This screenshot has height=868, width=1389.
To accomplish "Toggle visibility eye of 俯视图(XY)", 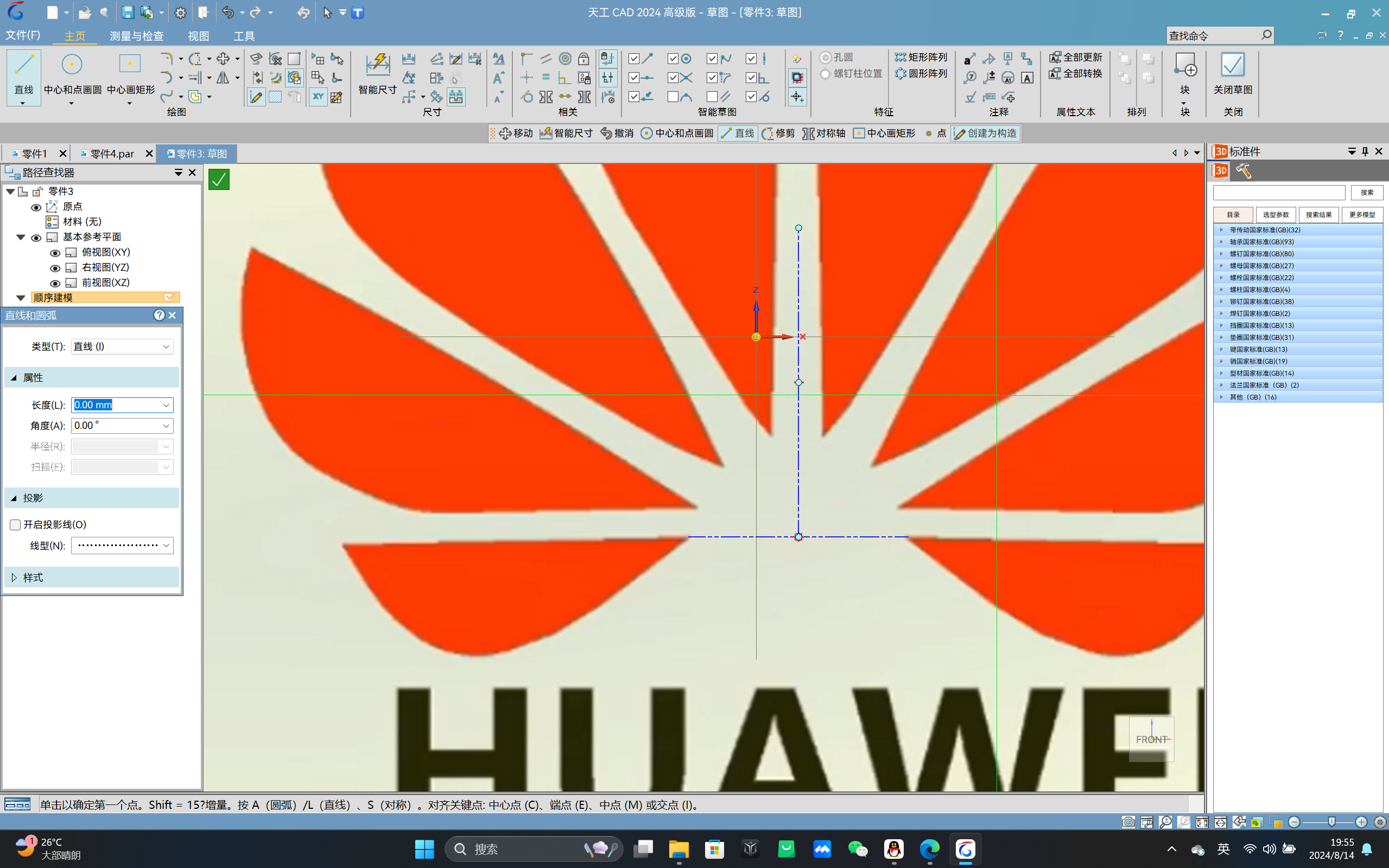I will [x=55, y=252].
